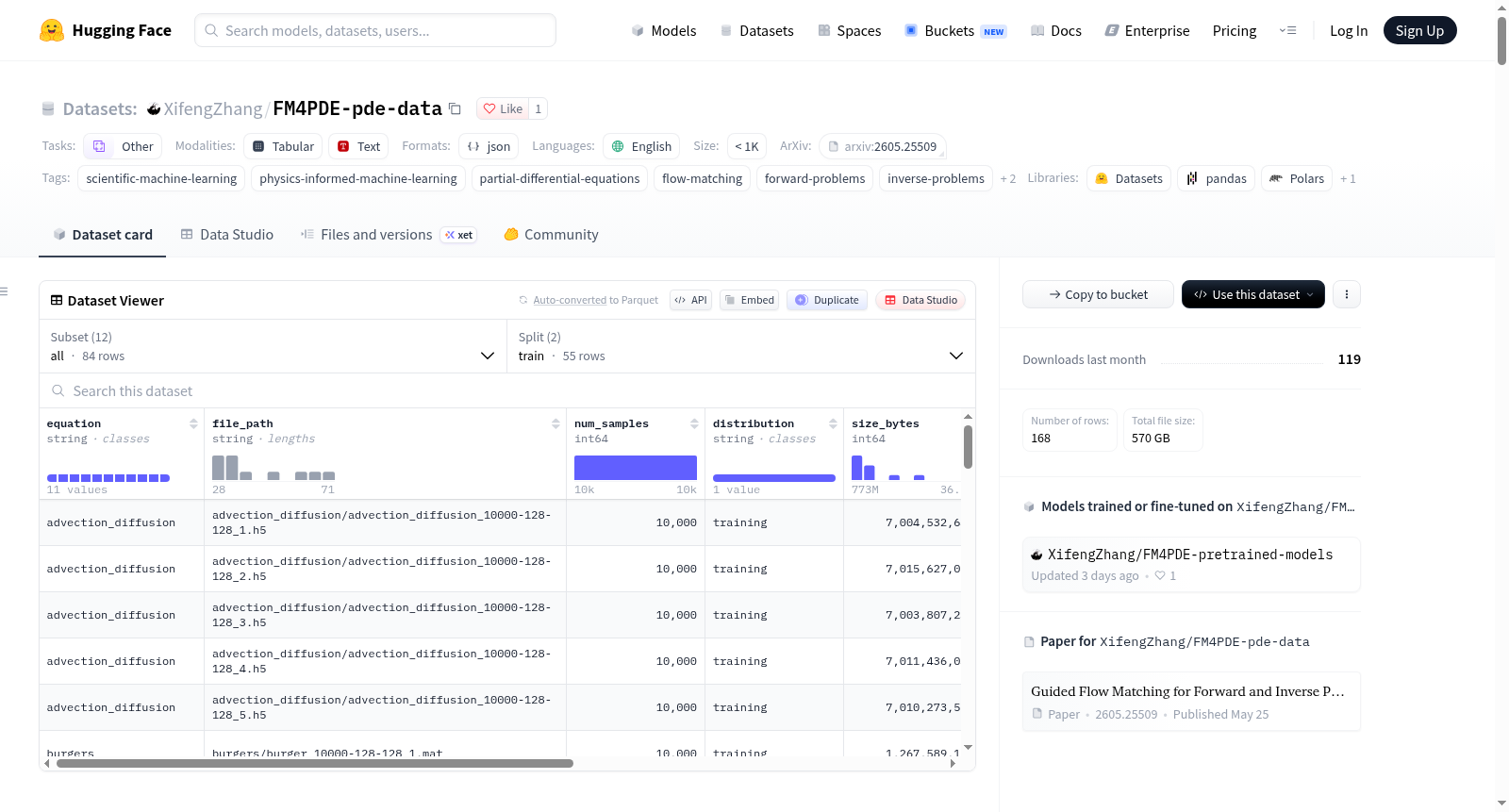Show the +1 additional libraries

coord(1348,178)
